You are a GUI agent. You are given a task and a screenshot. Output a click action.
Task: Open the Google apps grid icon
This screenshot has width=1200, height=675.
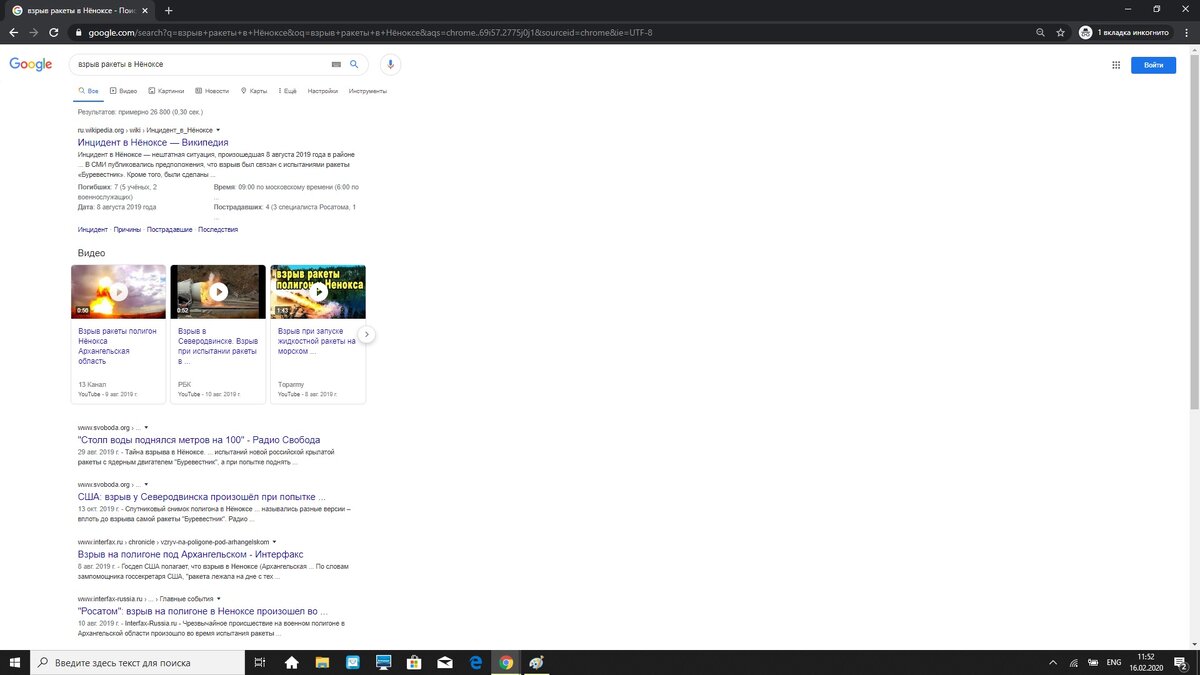1116,65
